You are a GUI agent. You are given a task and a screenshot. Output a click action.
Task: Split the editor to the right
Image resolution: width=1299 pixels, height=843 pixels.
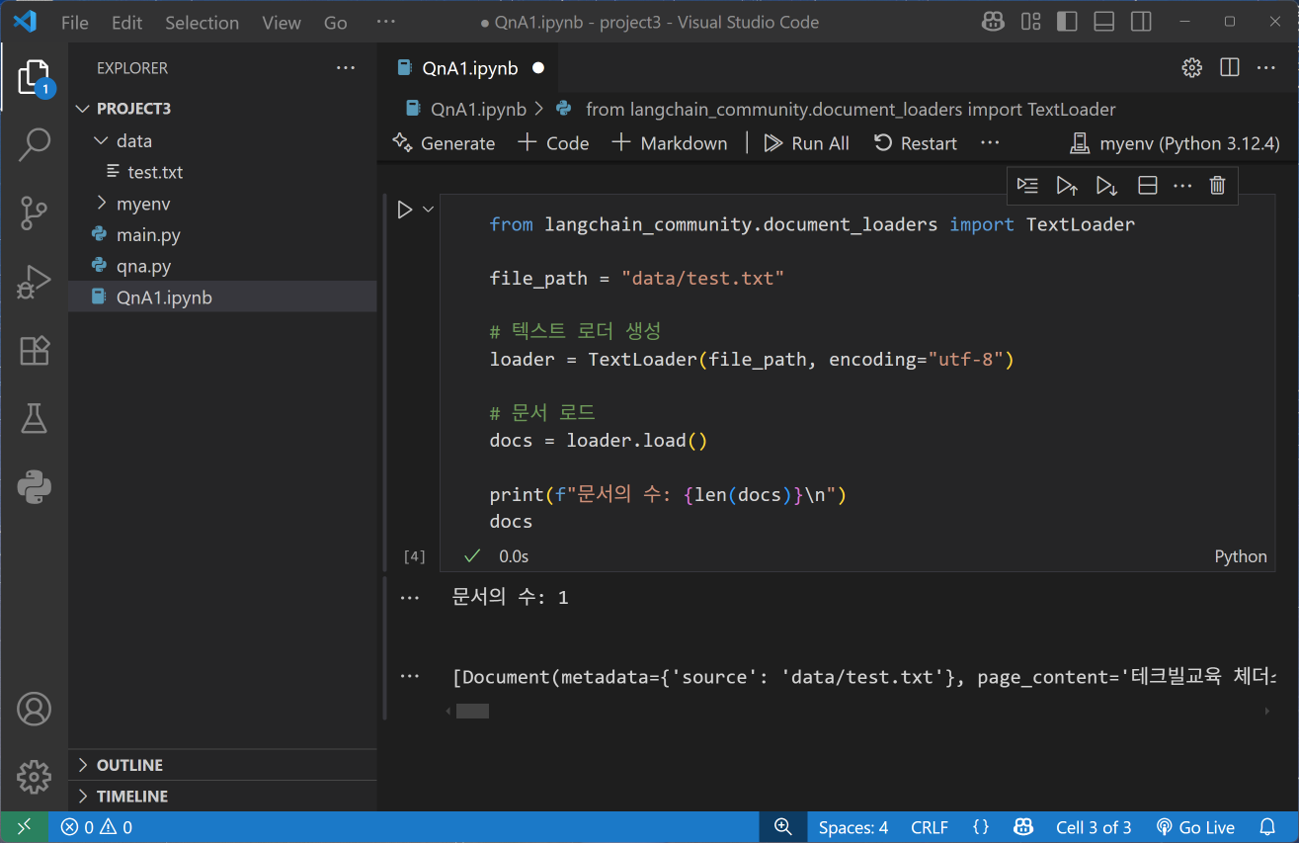click(x=1229, y=68)
